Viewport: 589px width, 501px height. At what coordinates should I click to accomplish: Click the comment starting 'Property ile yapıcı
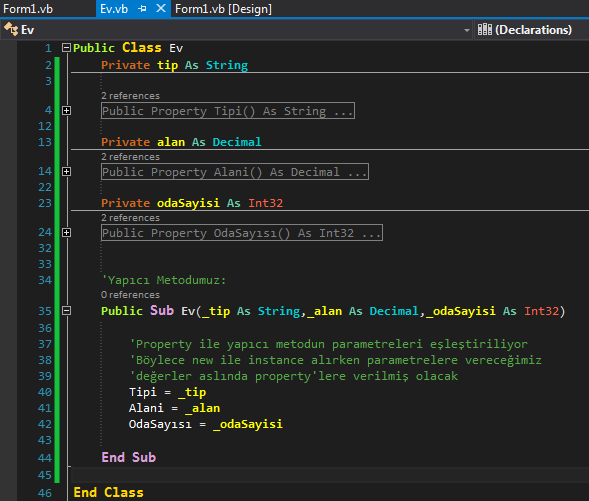pos(329,344)
